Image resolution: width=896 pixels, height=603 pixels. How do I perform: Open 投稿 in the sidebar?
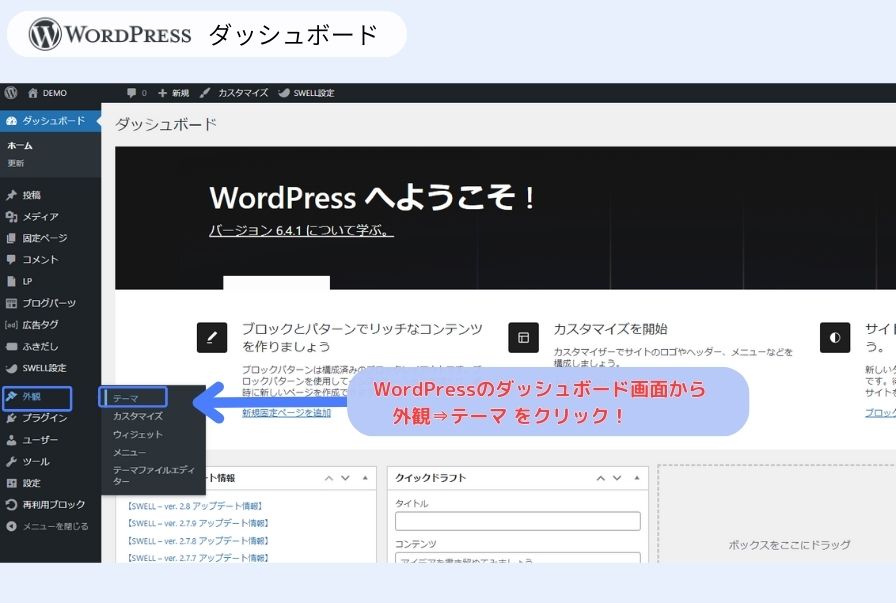click(50, 195)
